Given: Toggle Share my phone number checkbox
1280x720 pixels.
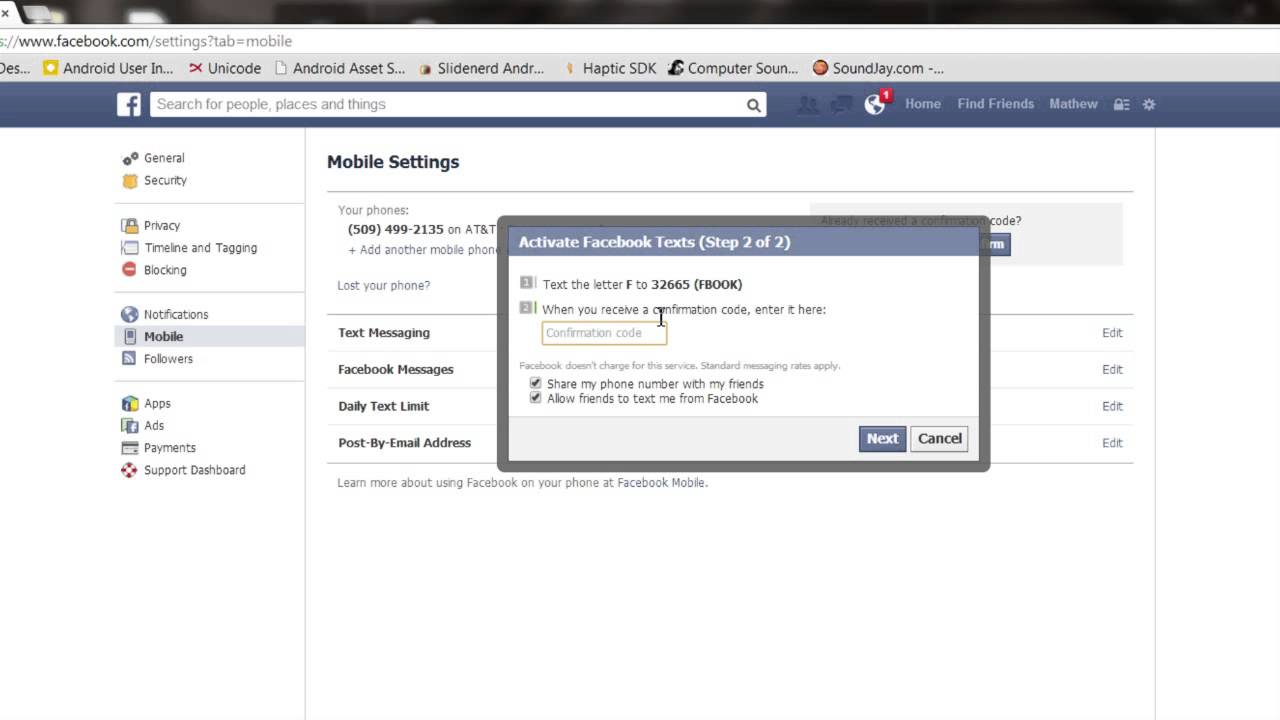Looking at the screenshot, I should 535,384.
